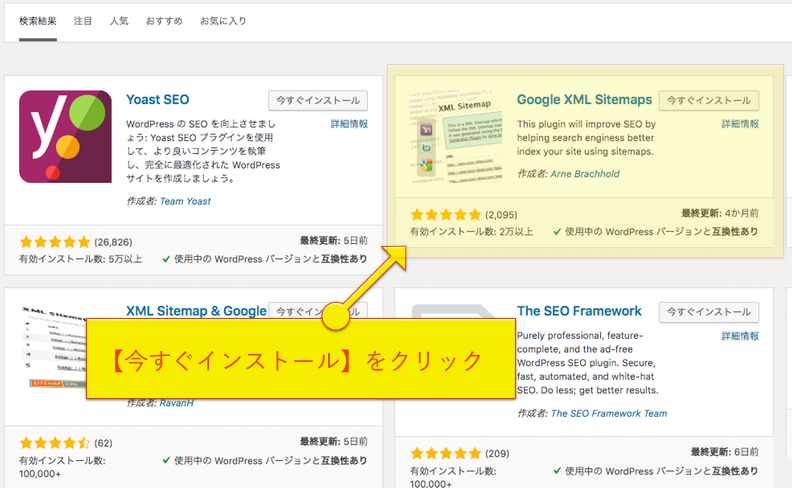The width and height of the screenshot is (792, 488).
Task: Click compatibility checkmark in XML Sitemap & Google card
Action: point(166,461)
